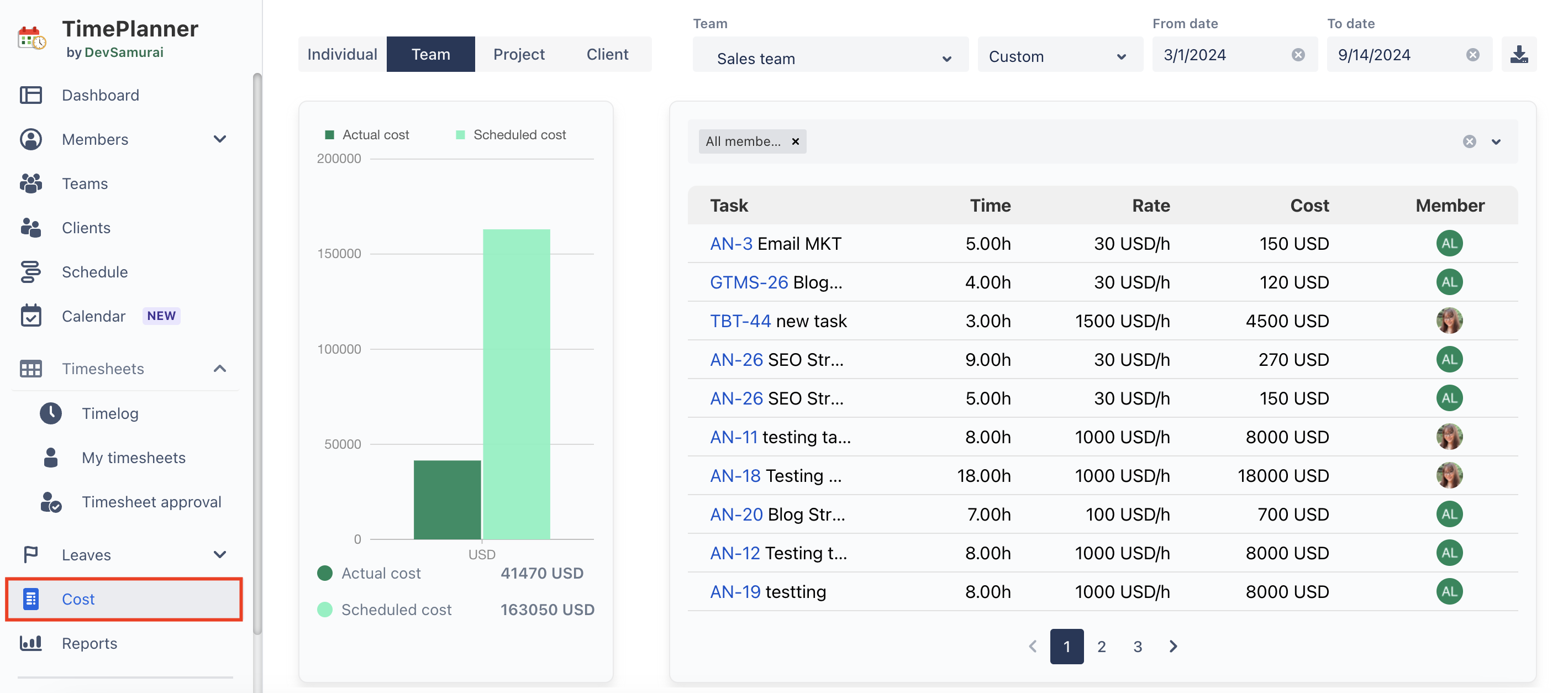Click the download export icon
Screen dimensions: 1568x693
pos(1518,55)
